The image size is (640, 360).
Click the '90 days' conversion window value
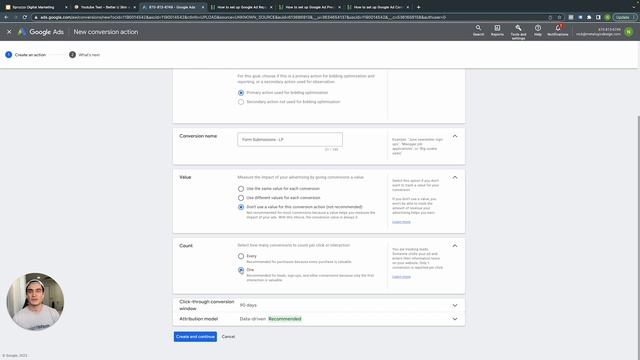coord(248,305)
